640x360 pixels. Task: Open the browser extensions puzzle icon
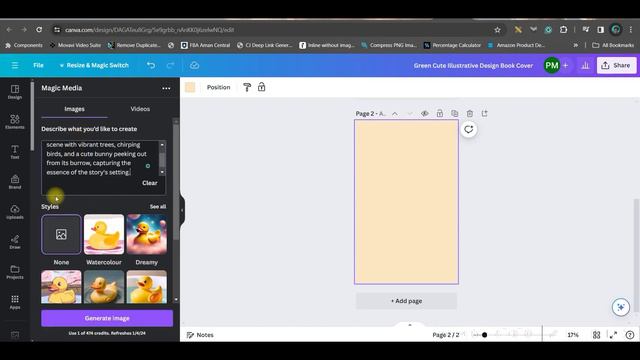coord(564,29)
